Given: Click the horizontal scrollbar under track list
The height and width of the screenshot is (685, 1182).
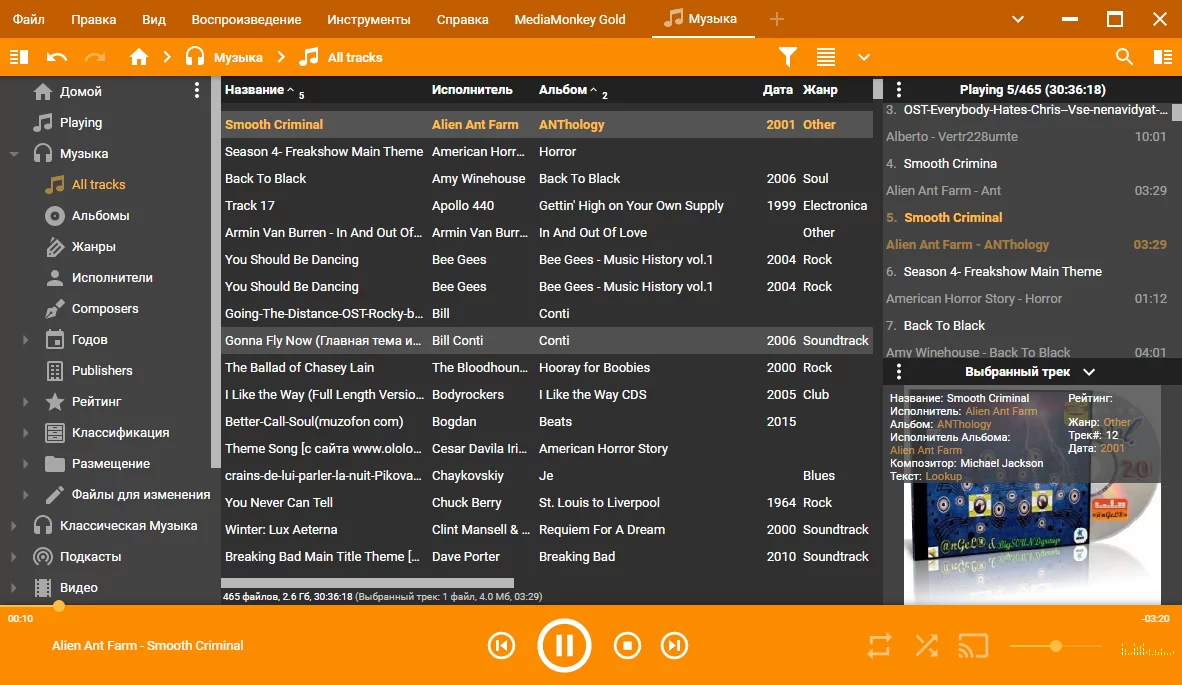Looking at the screenshot, I should click(367, 583).
